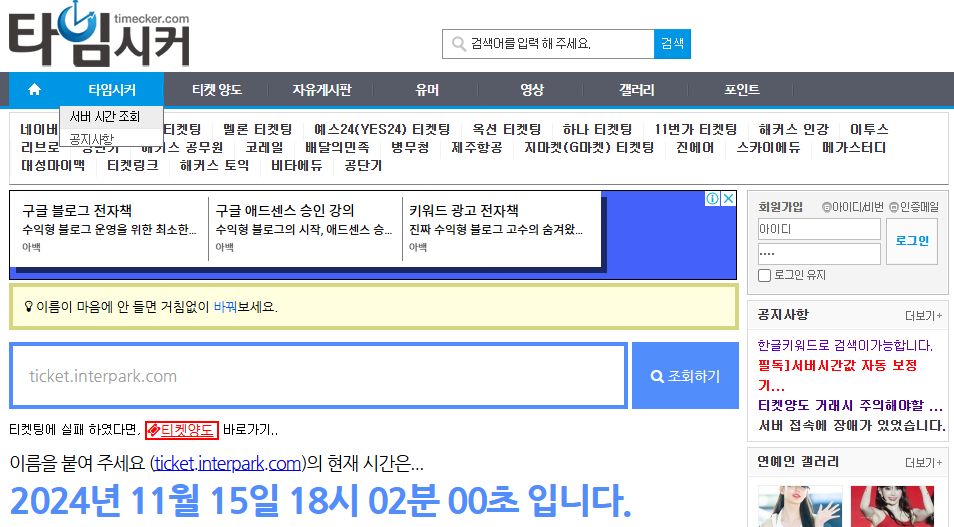Screen dimensions: 954x527
Task: Select the 해커스 공무원 shortcut link
Action: [182, 148]
